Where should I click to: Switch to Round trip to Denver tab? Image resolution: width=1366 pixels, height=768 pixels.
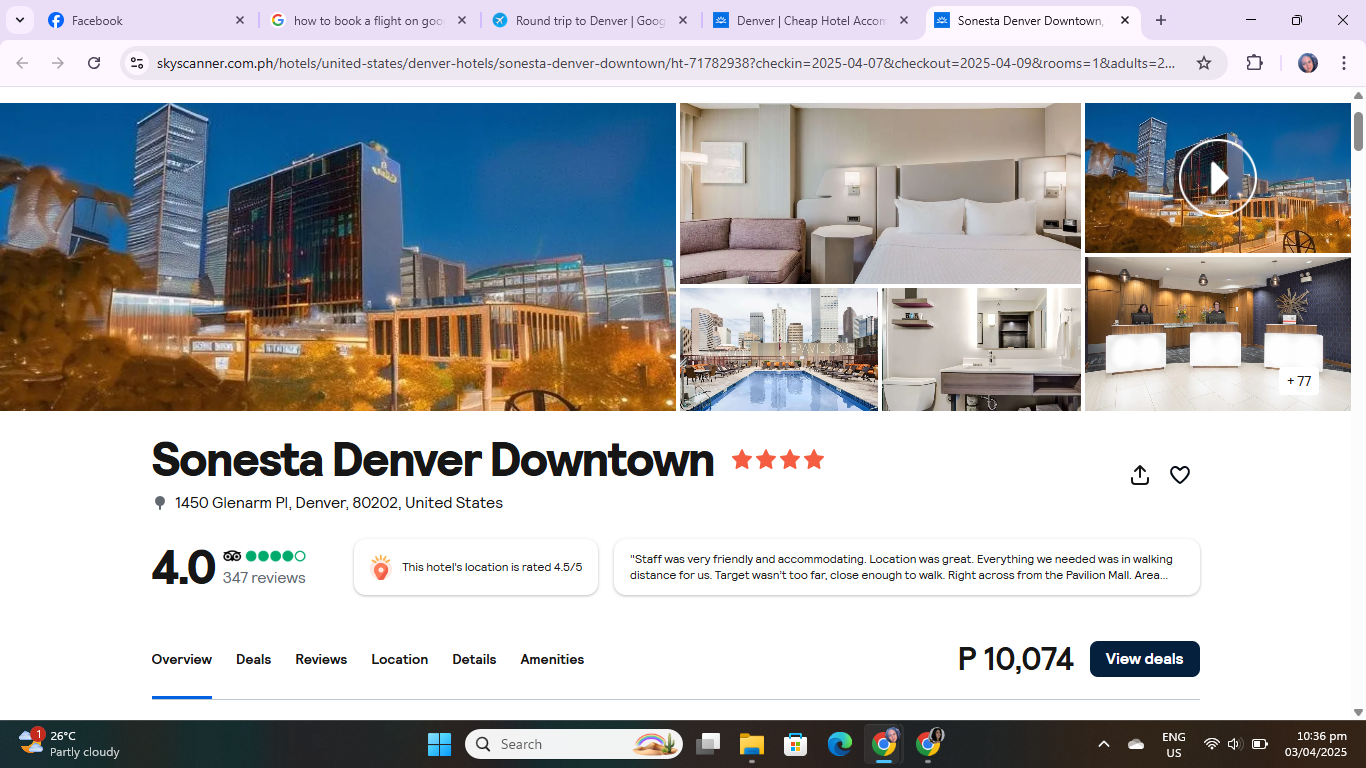(590, 20)
